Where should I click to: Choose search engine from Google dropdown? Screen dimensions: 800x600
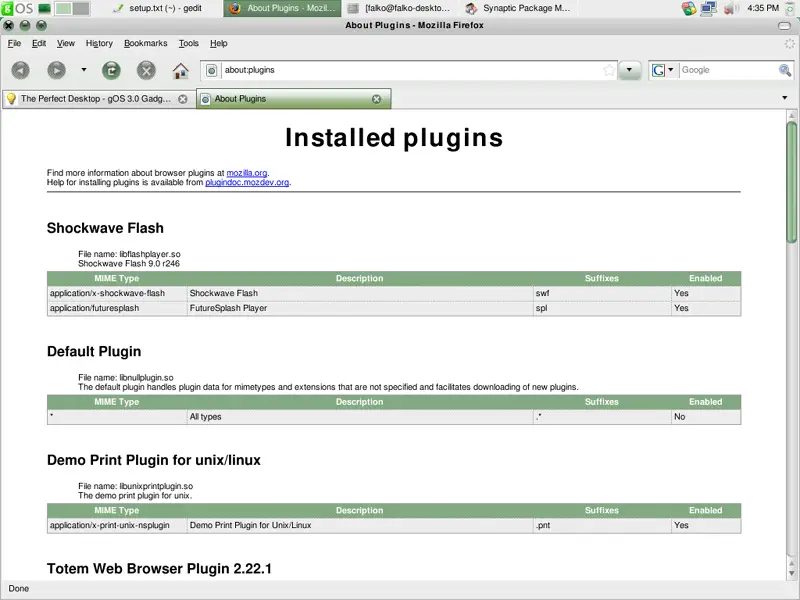coord(663,70)
